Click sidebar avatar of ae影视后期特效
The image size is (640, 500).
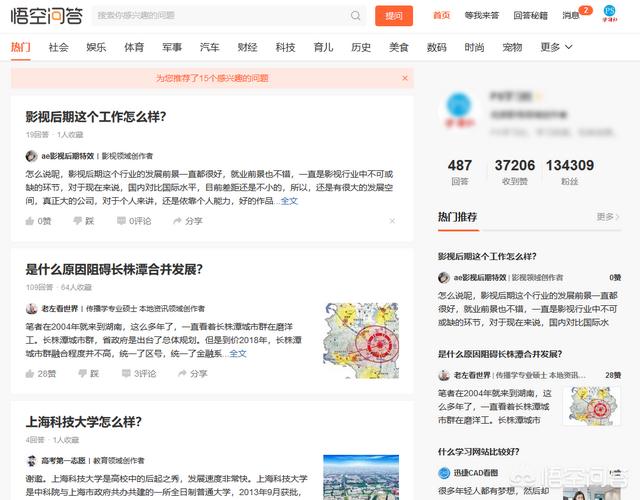pyautogui.click(x=444, y=278)
